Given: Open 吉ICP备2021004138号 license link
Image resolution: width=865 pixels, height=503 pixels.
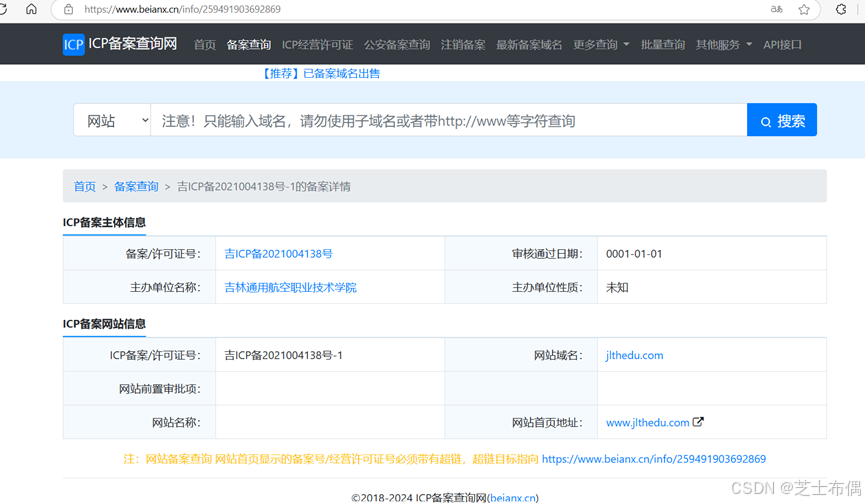Looking at the screenshot, I should pyautogui.click(x=279, y=254).
